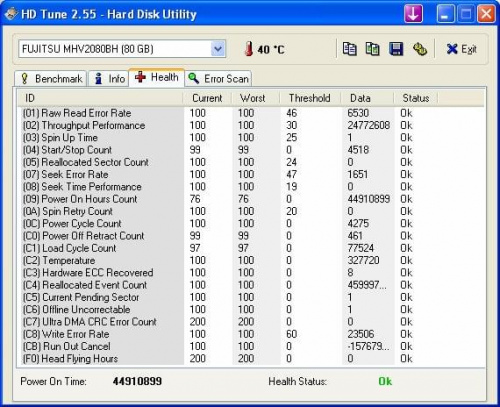
Task: Click the thermometer temperature icon
Action: pyautogui.click(x=249, y=49)
